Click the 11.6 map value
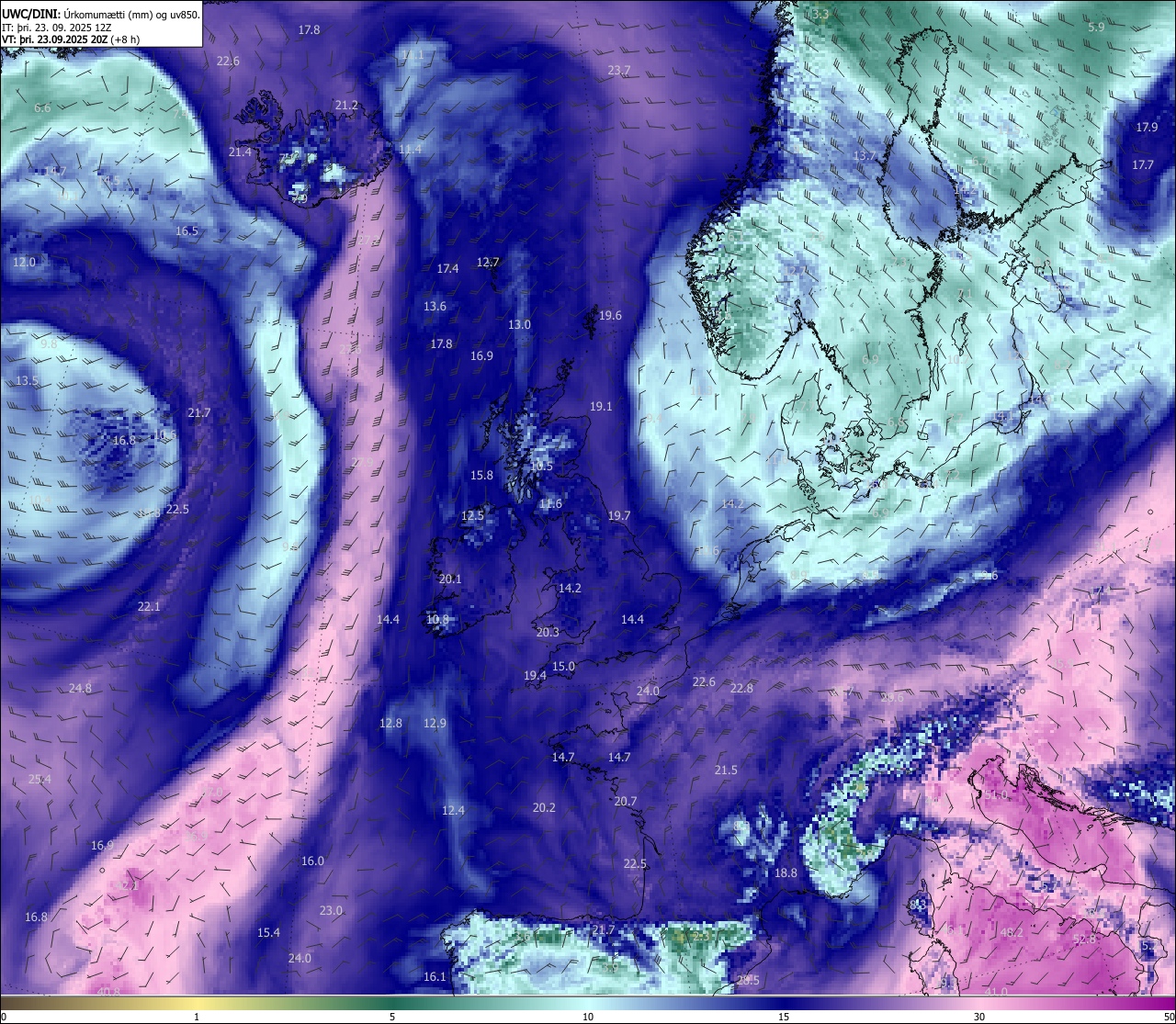 [550, 504]
